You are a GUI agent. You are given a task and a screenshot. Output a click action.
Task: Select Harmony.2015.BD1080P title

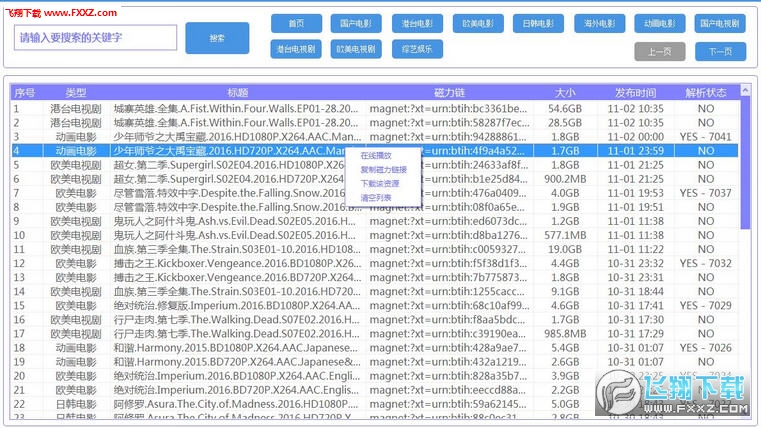pos(235,348)
